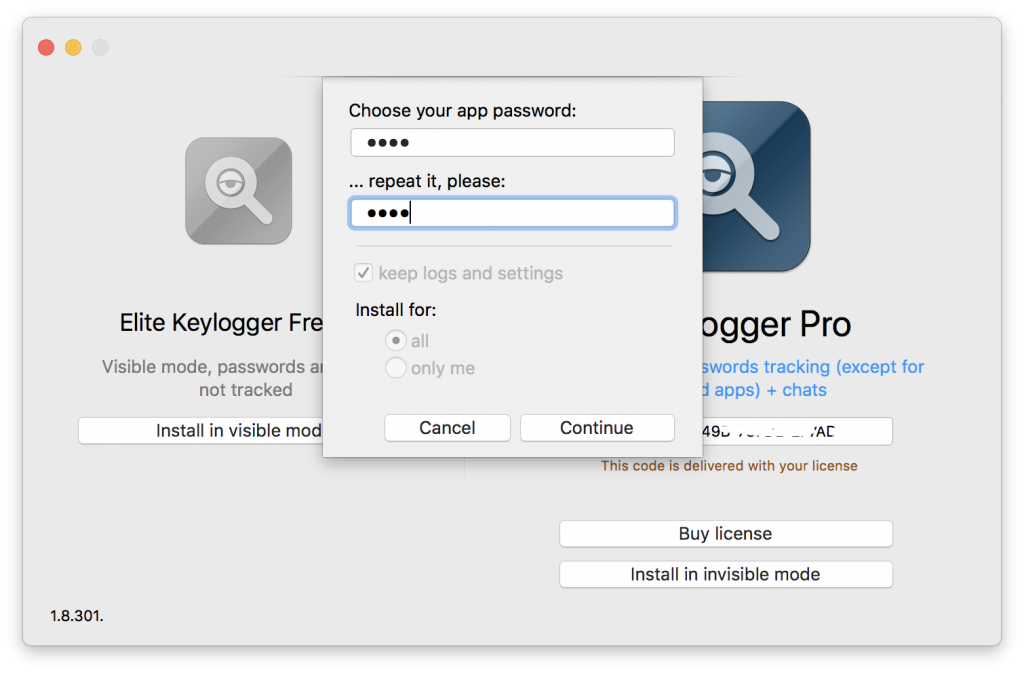Viewport: 1024px width, 674px height.
Task: Click the version number 1.8.301. text
Action: coord(76,615)
